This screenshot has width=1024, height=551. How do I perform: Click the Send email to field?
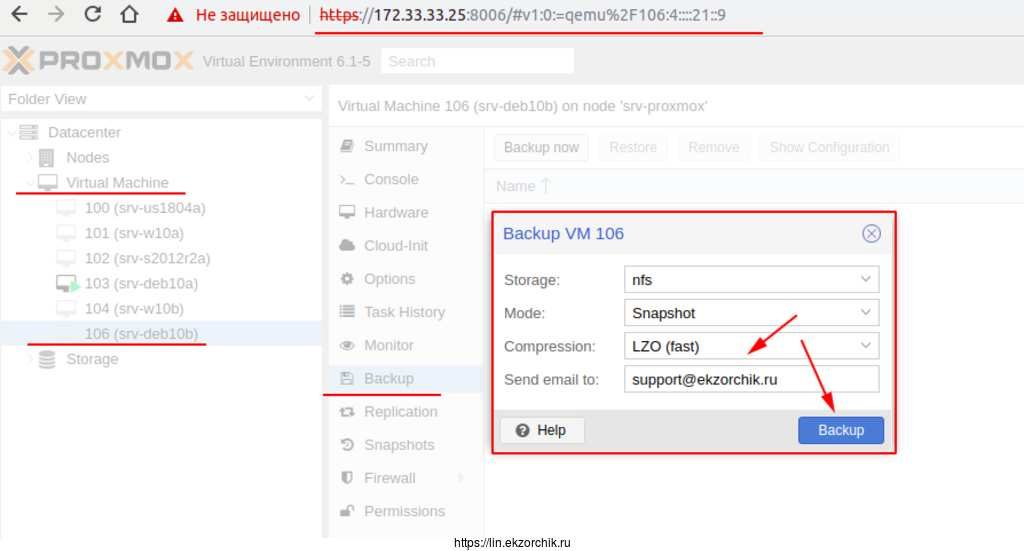coord(750,380)
